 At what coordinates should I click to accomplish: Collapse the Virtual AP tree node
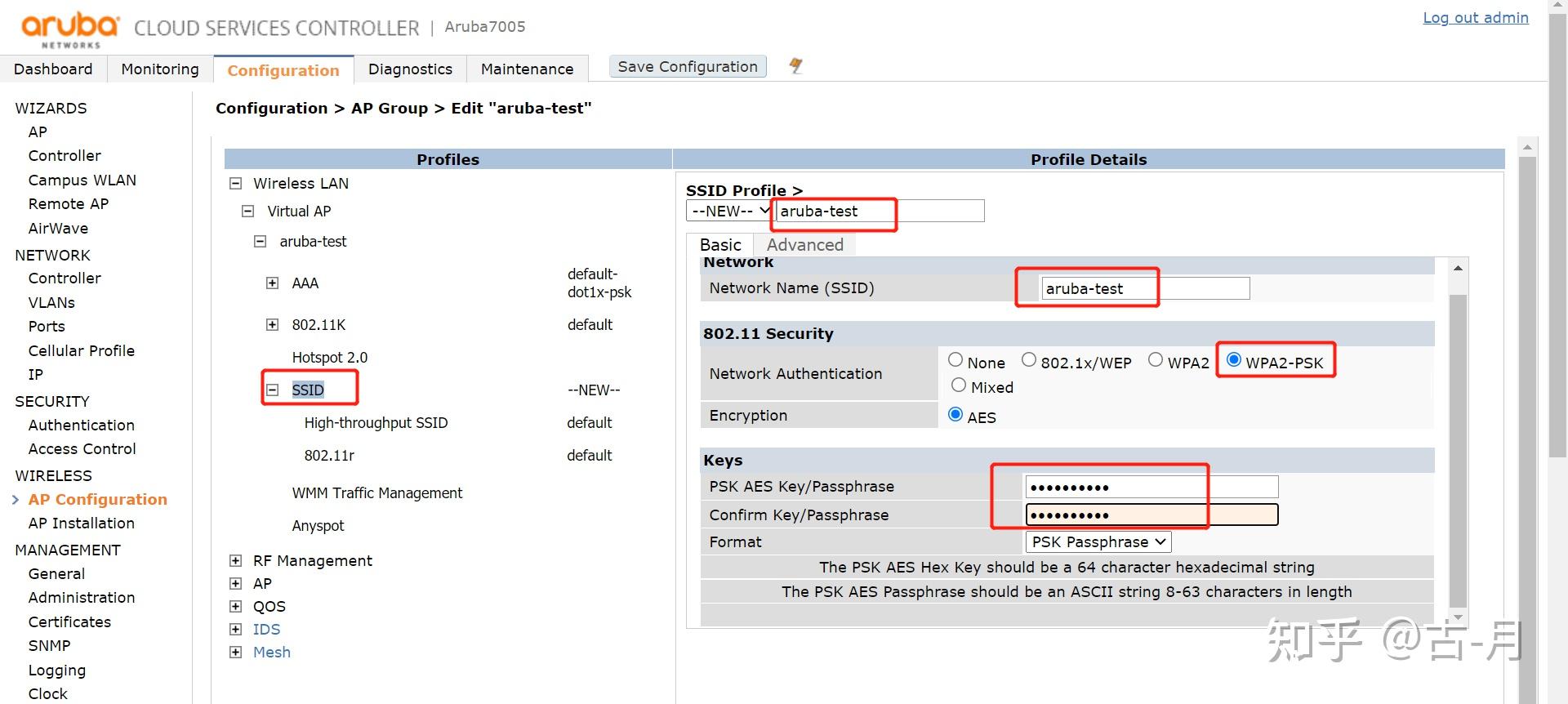(x=248, y=212)
